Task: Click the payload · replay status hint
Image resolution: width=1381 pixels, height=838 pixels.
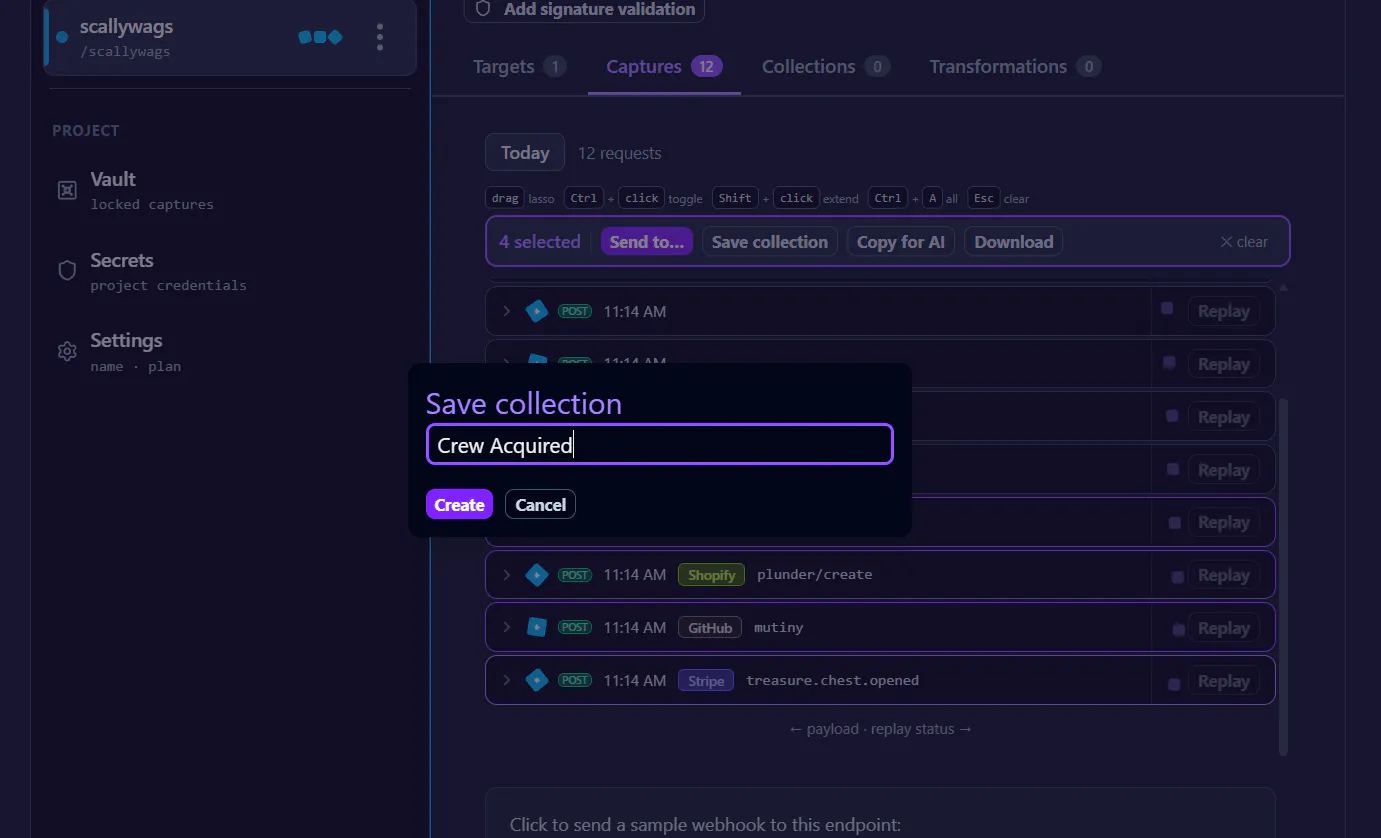Action: 880,729
